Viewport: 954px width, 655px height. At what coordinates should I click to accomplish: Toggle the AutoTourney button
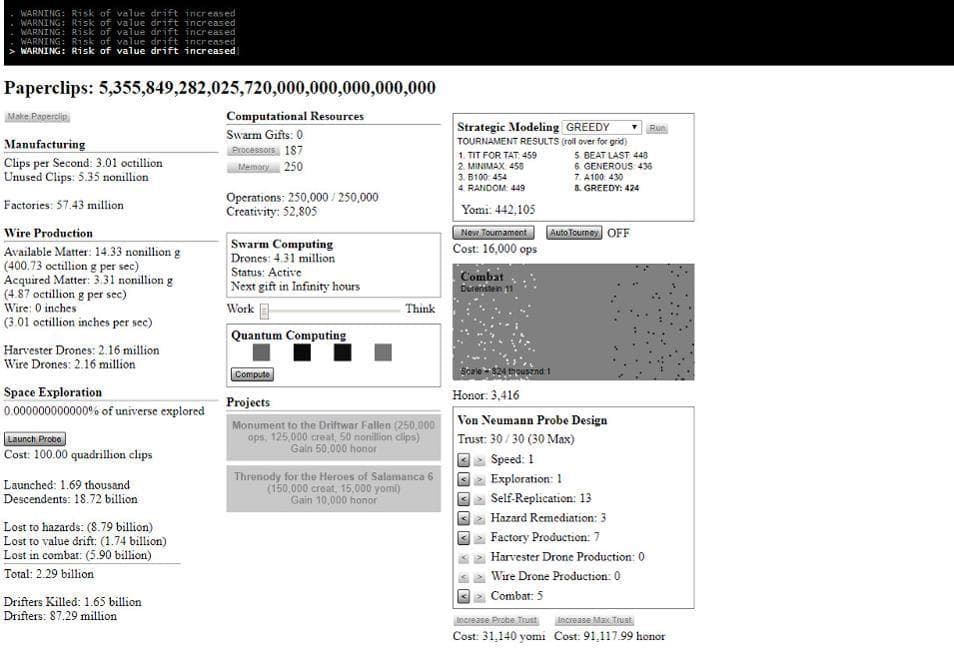point(574,233)
